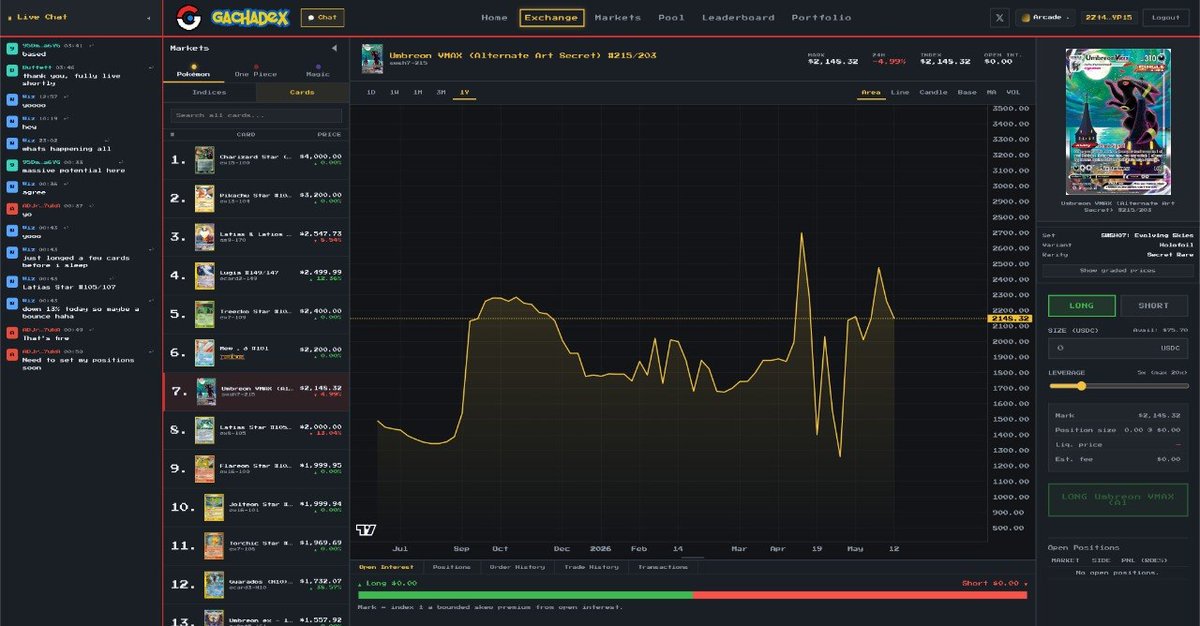This screenshot has height=626, width=1200.
Task: Click the wallet address button
Action: [x=1109, y=17]
